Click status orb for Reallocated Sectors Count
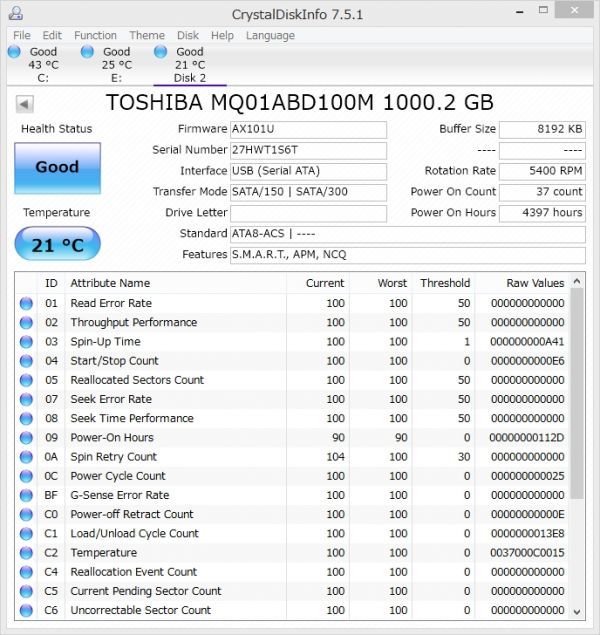Viewport: 600px width, 635px height. click(x=26, y=380)
